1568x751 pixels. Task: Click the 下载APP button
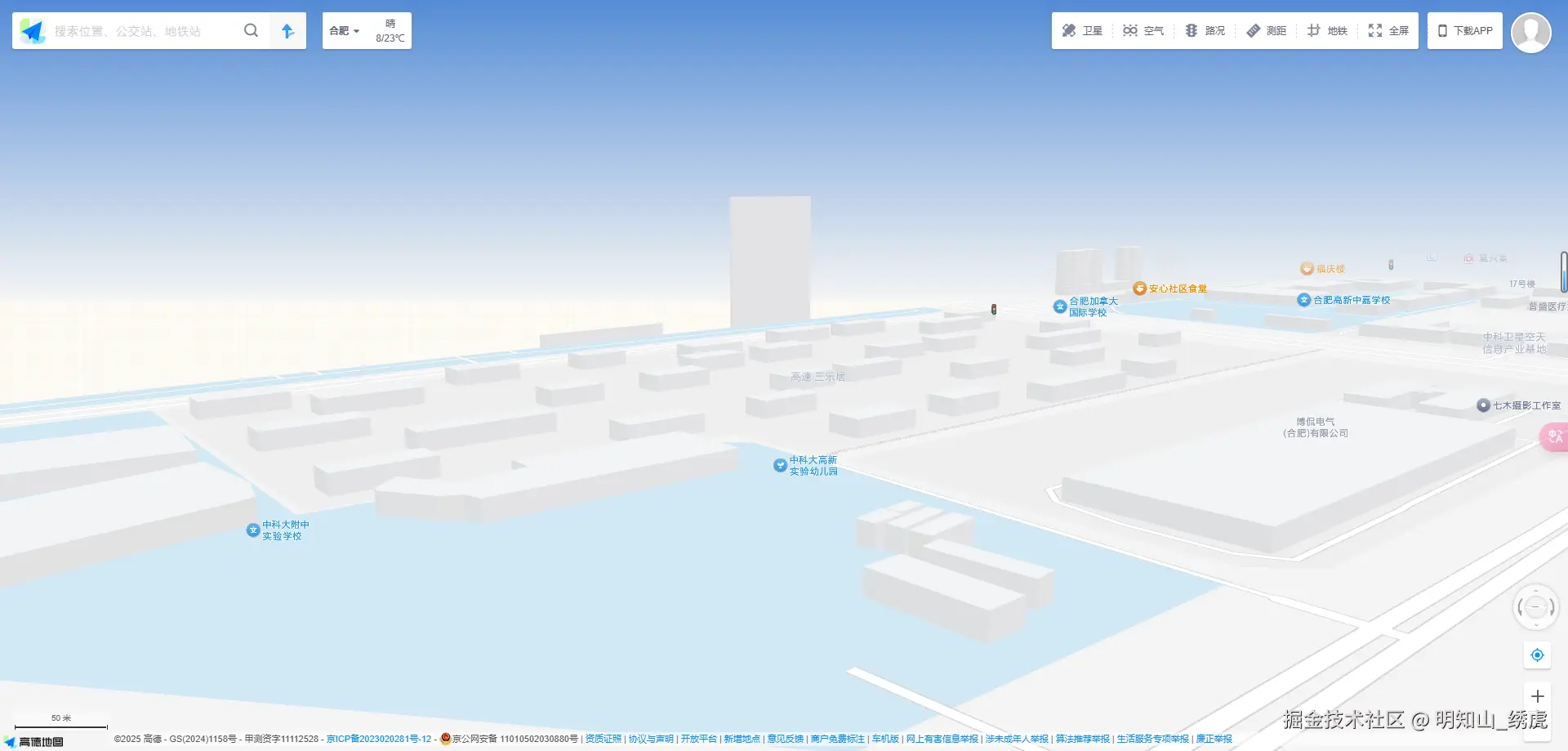(x=1464, y=31)
